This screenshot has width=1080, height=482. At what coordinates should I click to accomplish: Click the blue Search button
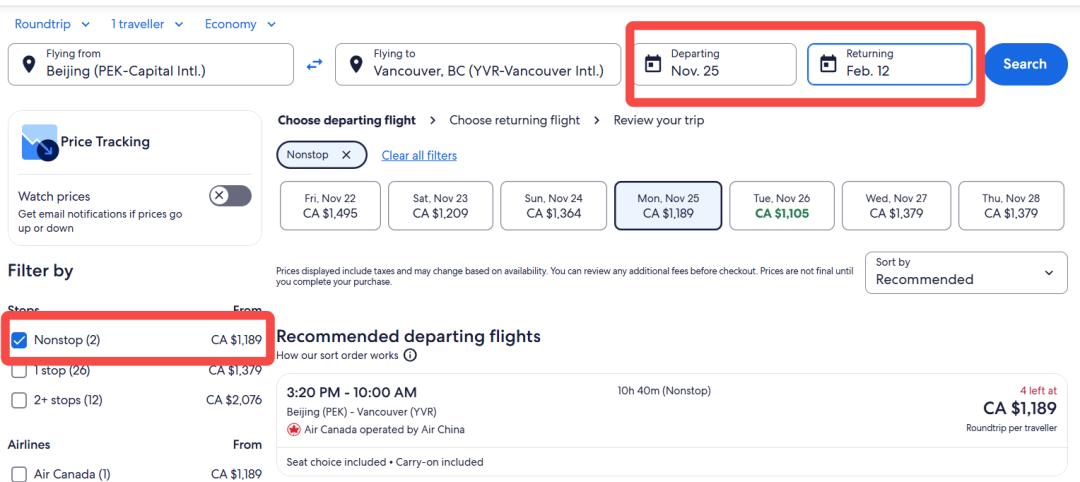pyautogui.click(x=1025, y=64)
